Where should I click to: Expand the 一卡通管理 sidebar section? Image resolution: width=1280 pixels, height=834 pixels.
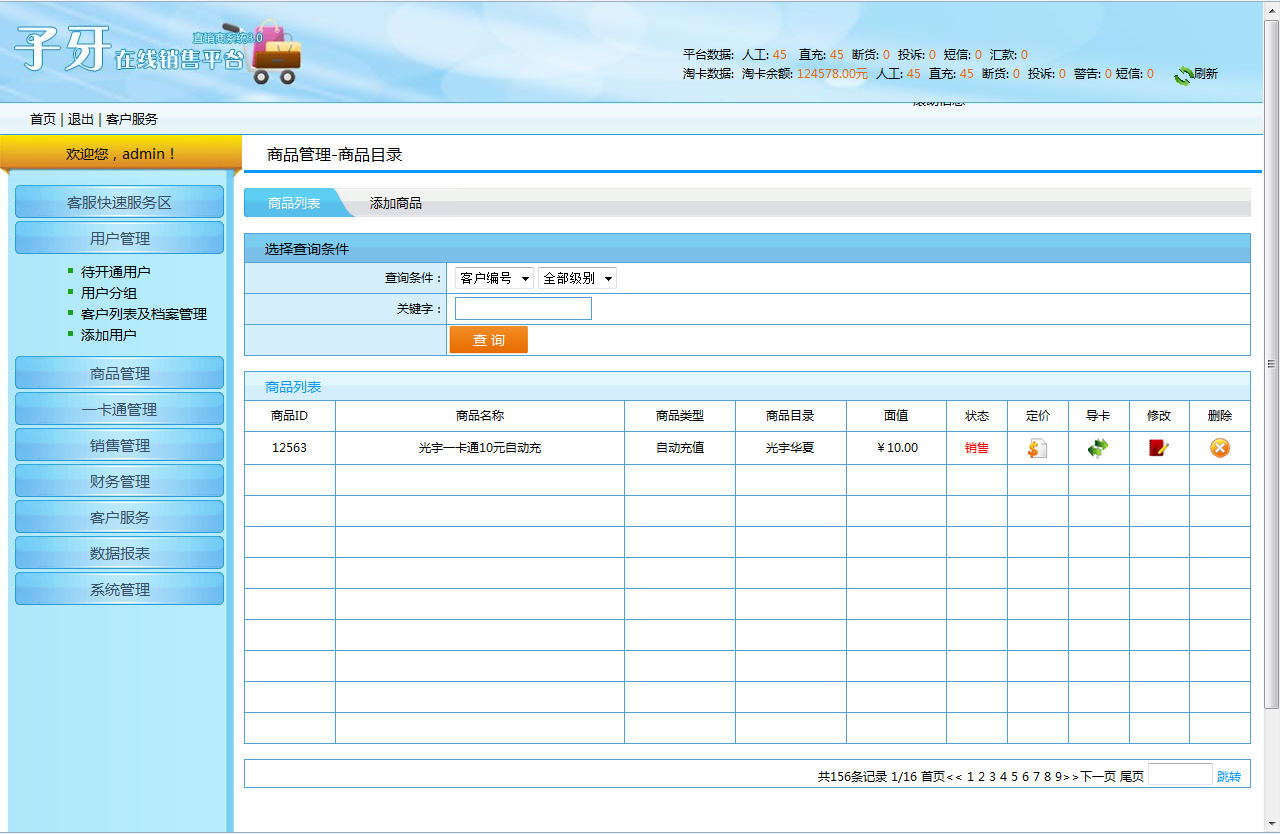tap(119, 409)
